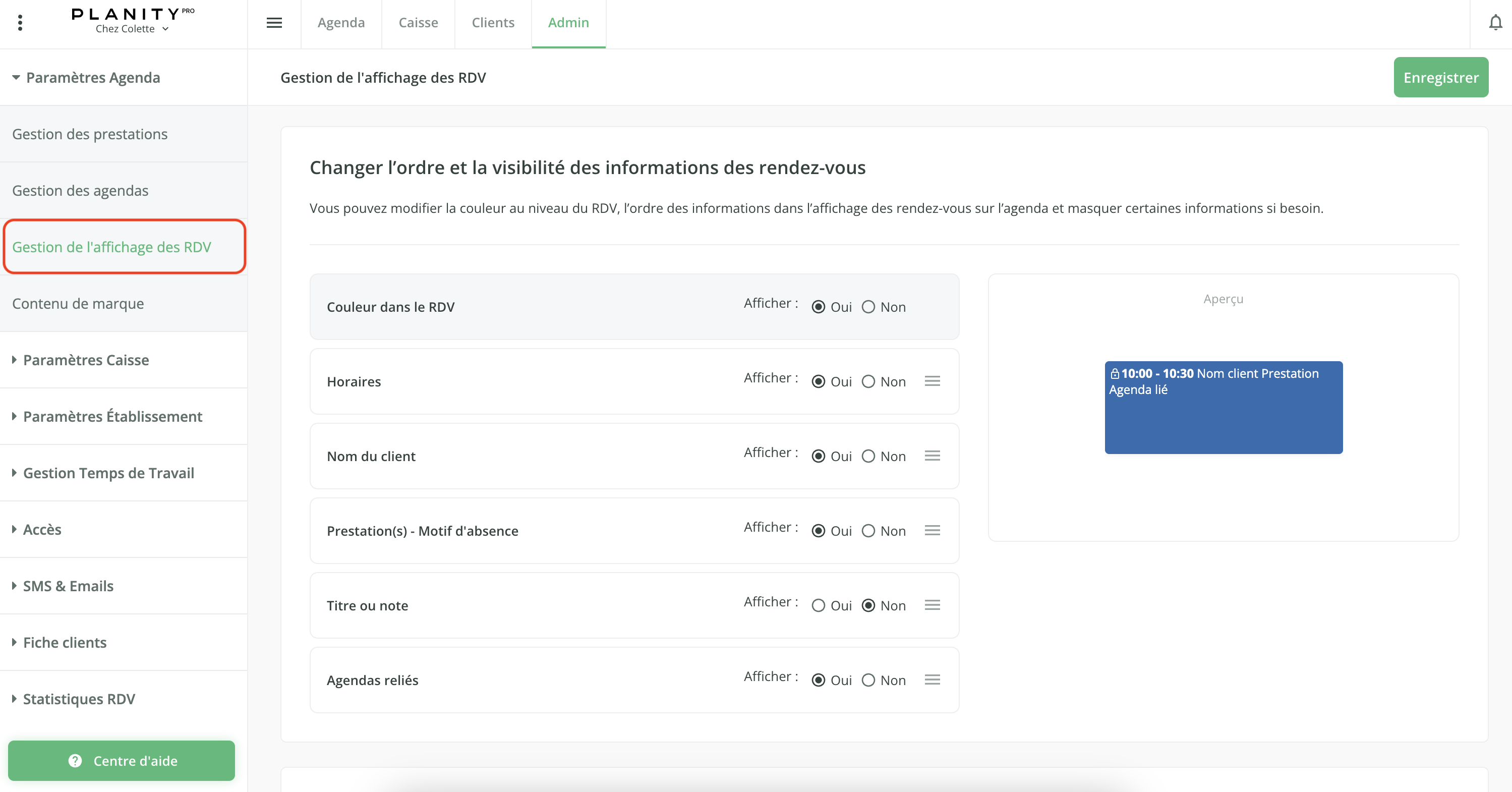Screen dimensions: 1512x792
Task: Select Oui for Titre ou note
Action: [x=818, y=605]
